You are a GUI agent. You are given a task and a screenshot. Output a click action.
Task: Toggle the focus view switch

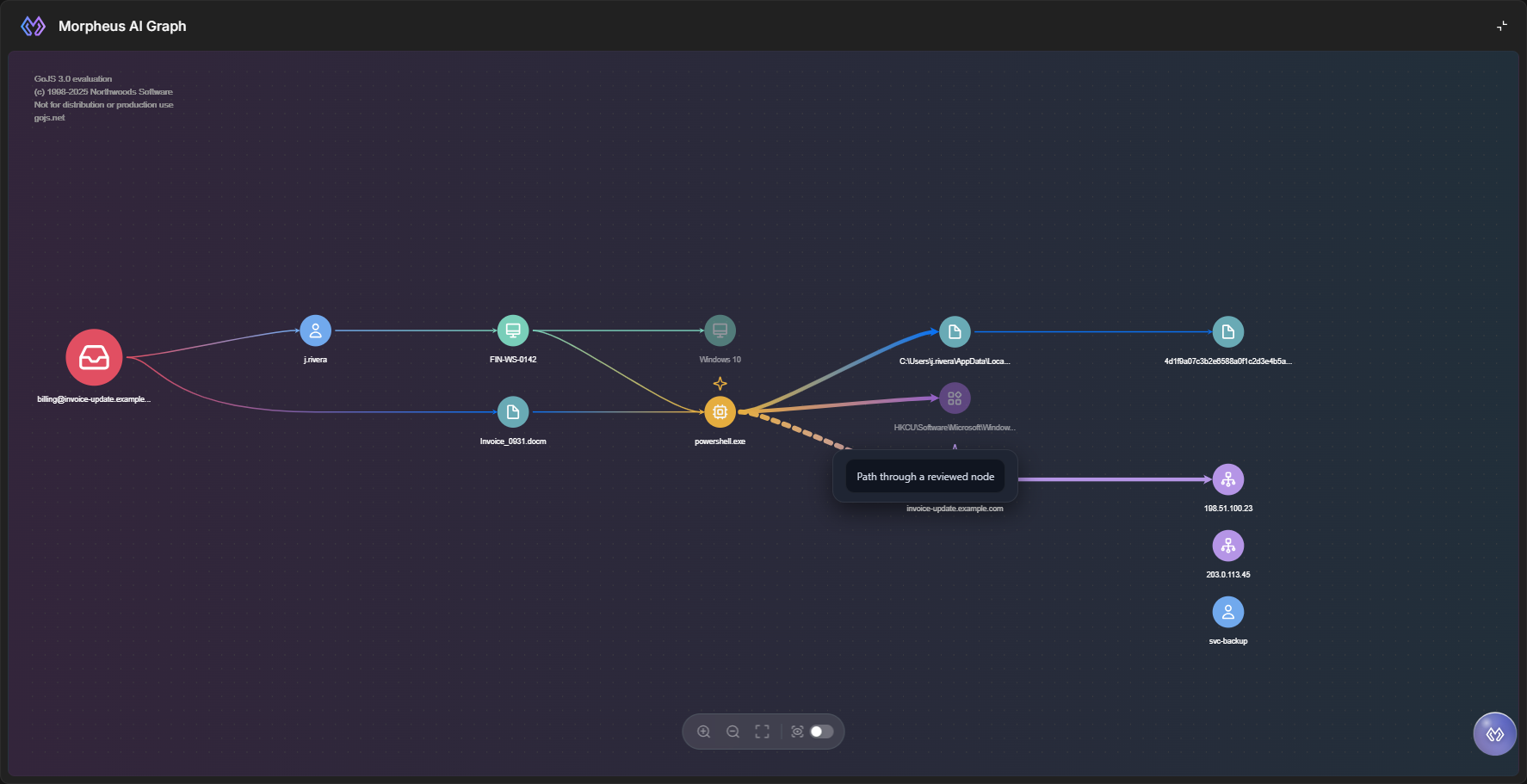coord(822,732)
